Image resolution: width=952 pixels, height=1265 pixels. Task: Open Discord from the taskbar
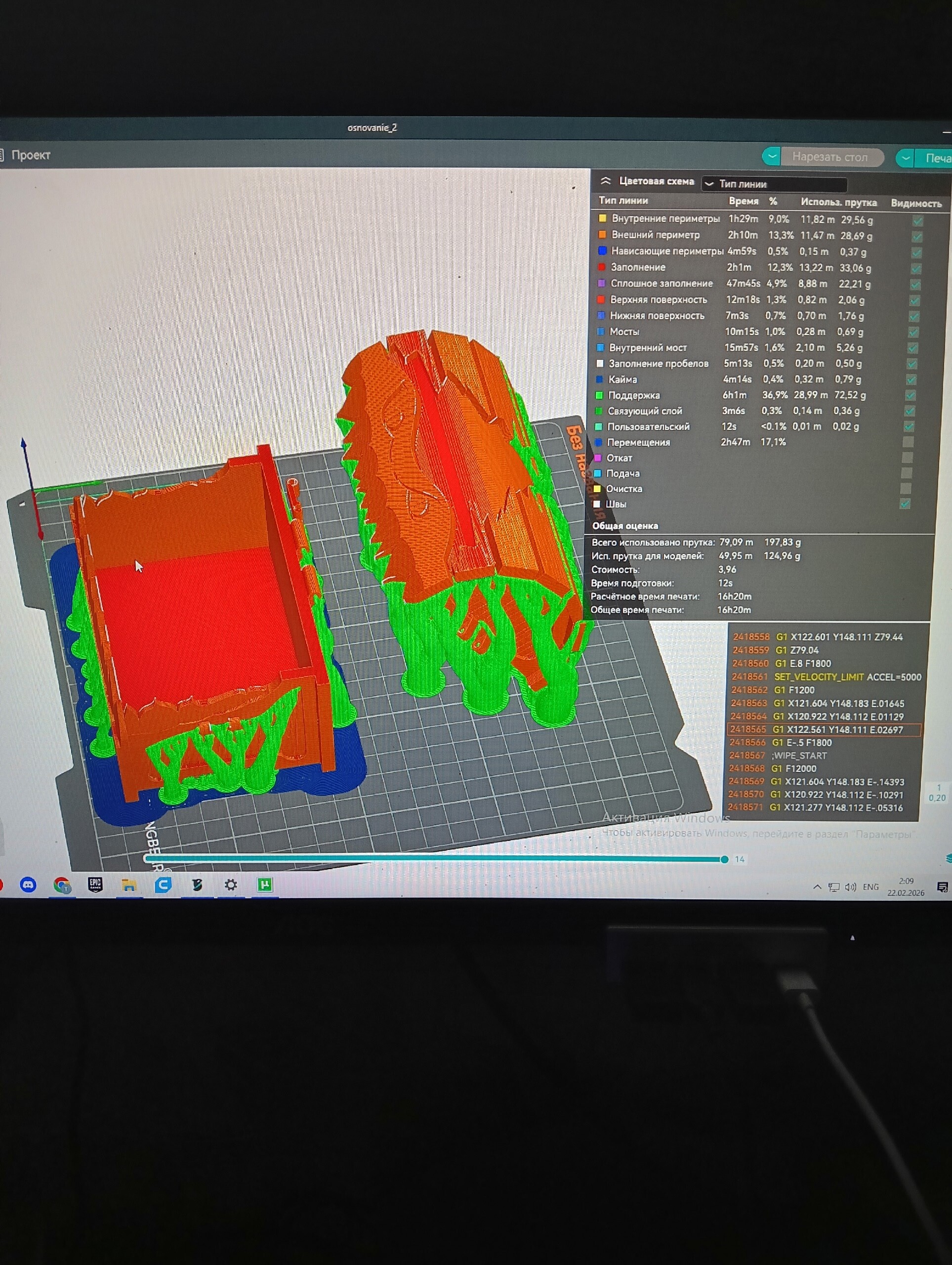point(28,885)
